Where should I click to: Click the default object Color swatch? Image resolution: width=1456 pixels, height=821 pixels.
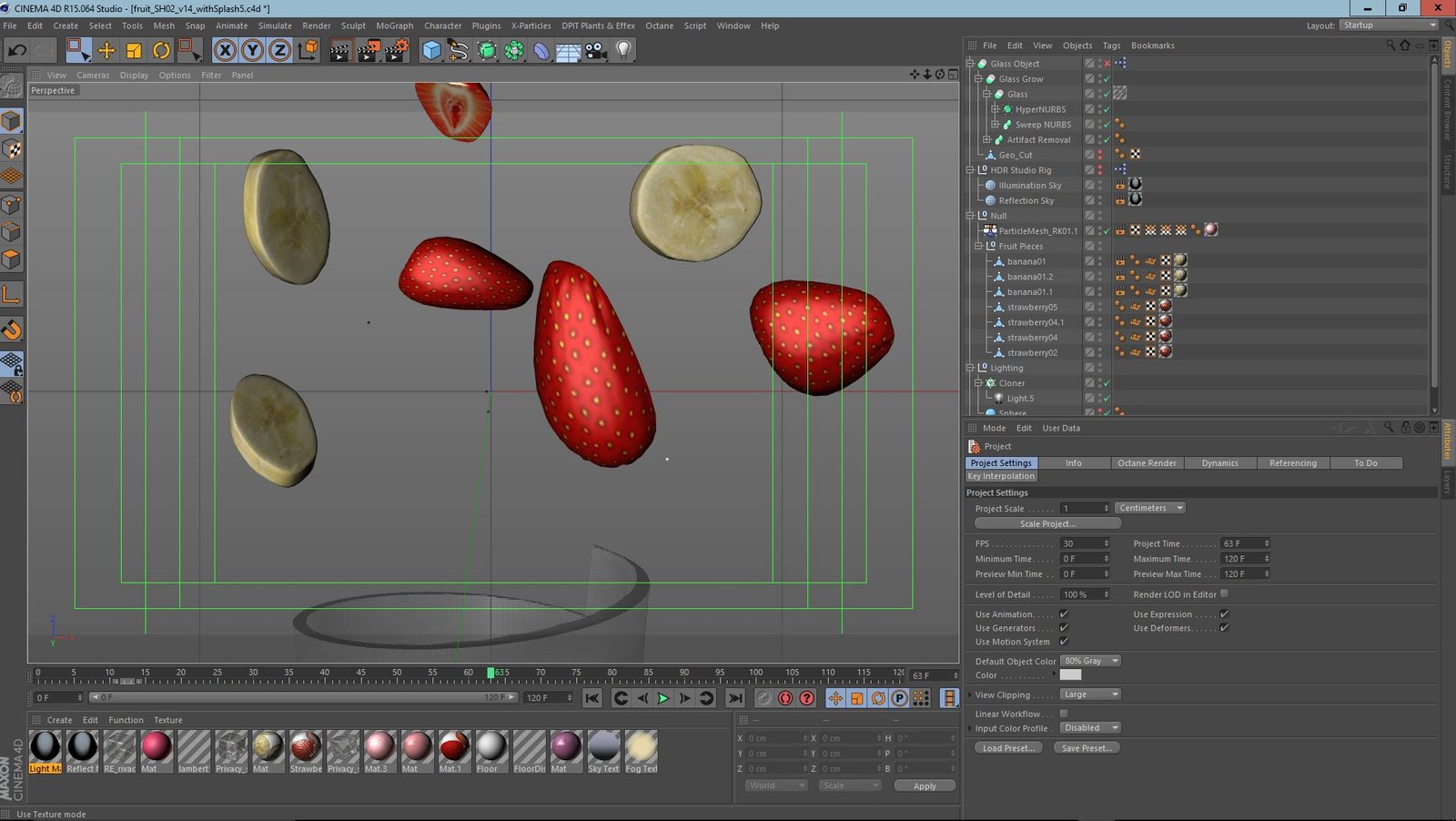[1070, 675]
